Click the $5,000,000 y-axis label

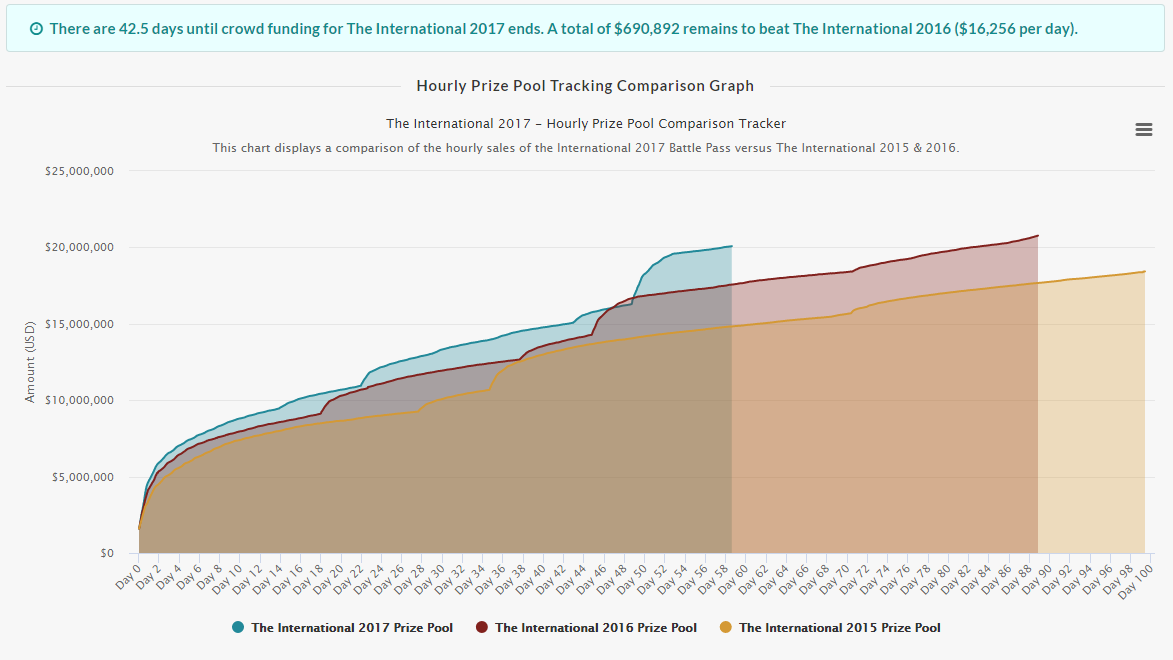click(82, 477)
